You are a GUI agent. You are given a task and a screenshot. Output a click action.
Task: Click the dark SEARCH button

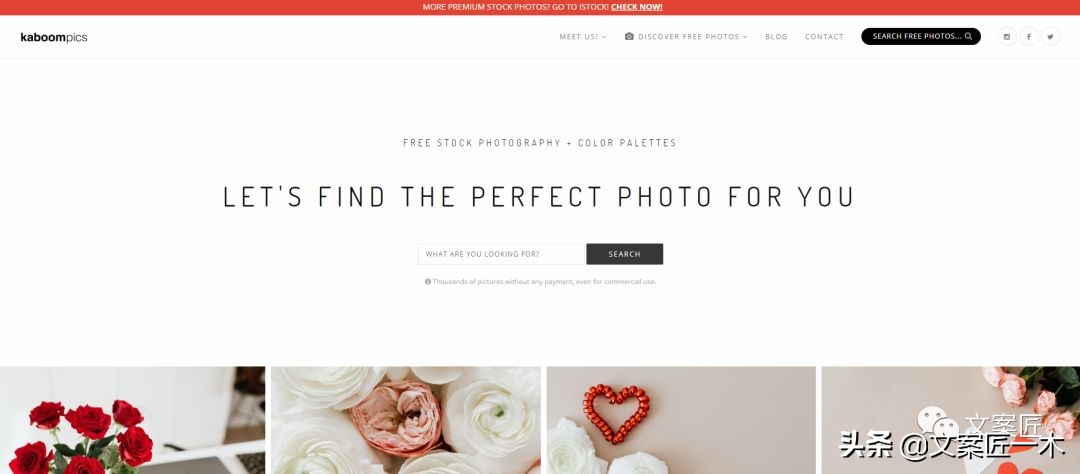click(625, 254)
